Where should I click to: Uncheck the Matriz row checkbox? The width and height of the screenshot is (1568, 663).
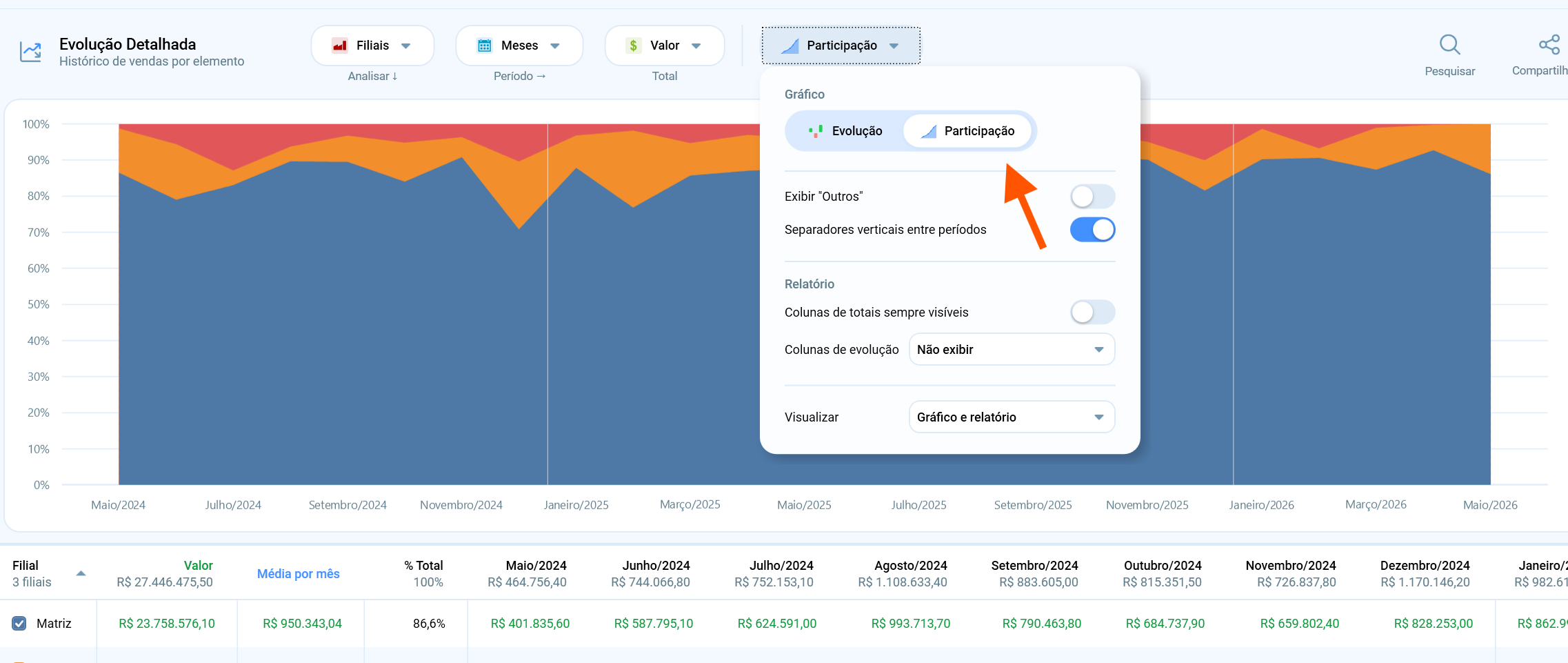[19, 624]
